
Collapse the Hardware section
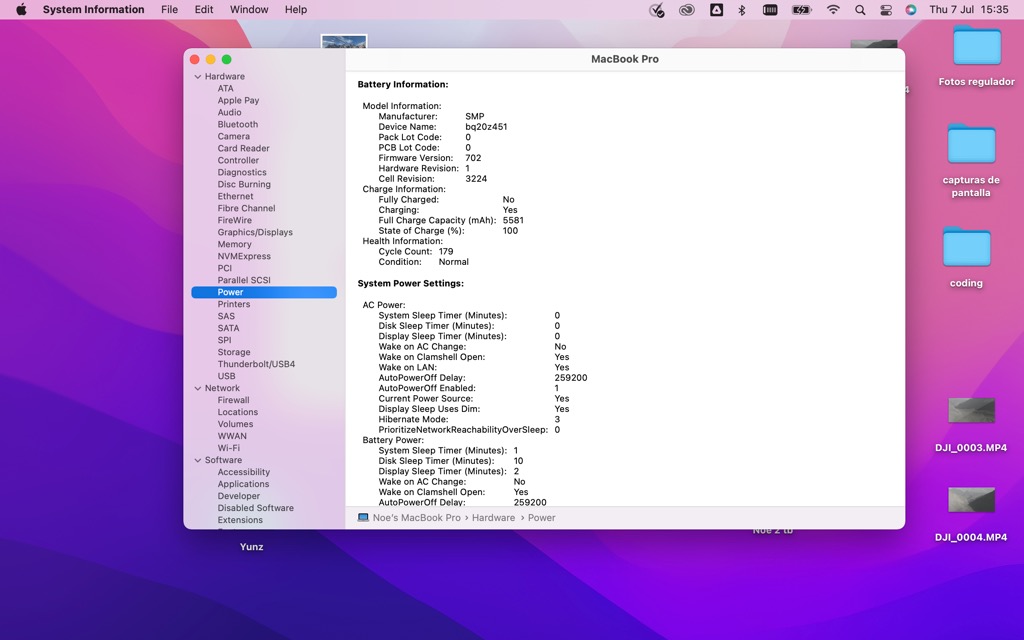(x=198, y=77)
